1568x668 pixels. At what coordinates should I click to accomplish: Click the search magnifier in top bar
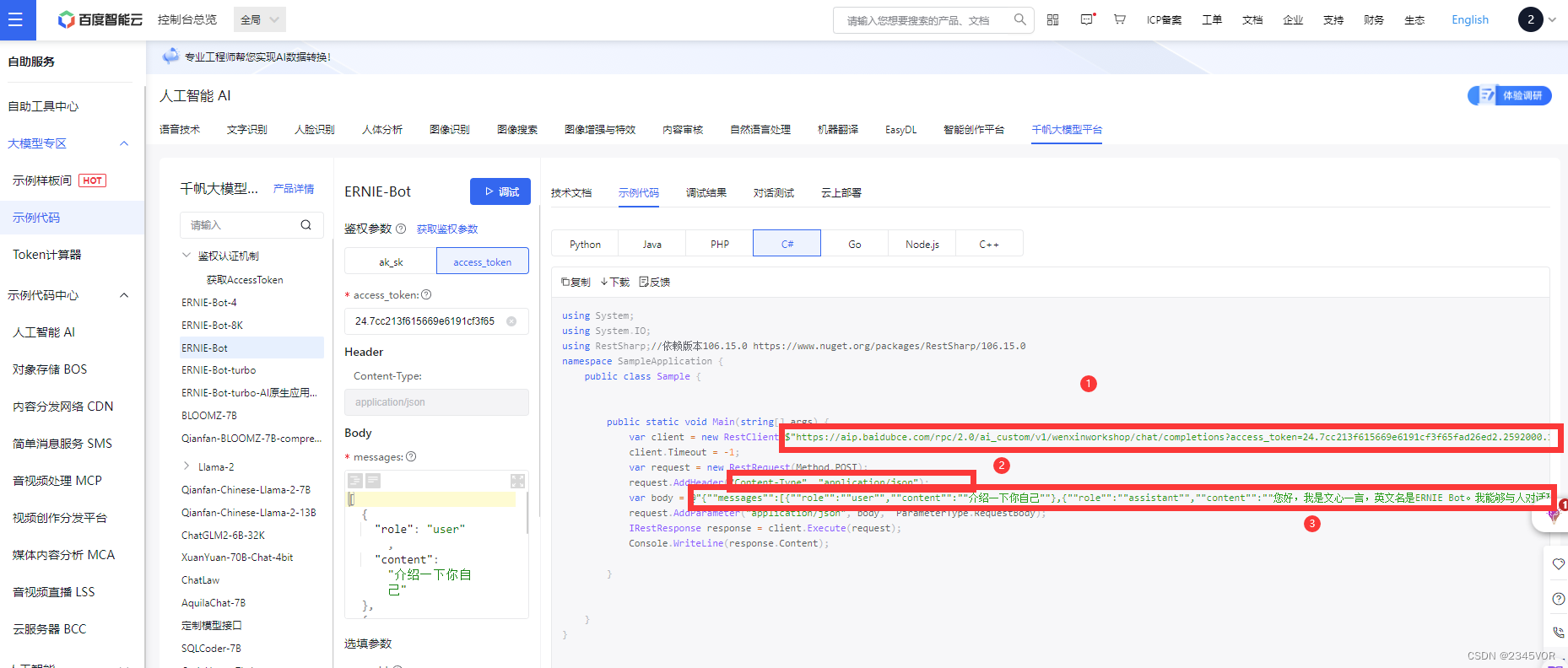coord(1019,19)
